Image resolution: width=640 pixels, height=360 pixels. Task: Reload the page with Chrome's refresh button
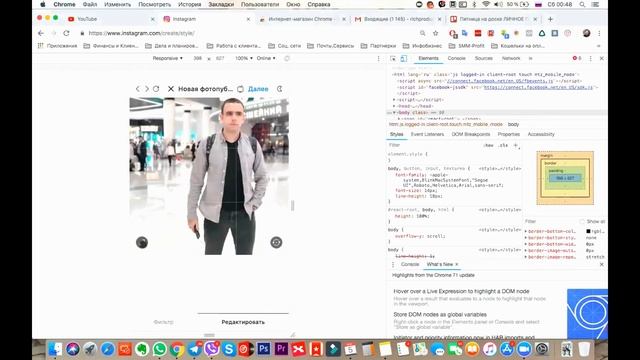(x=66, y=33)
